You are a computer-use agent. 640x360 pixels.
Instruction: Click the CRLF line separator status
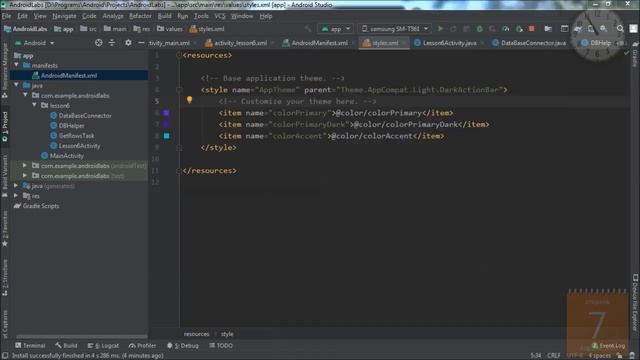tap(553, 356)
